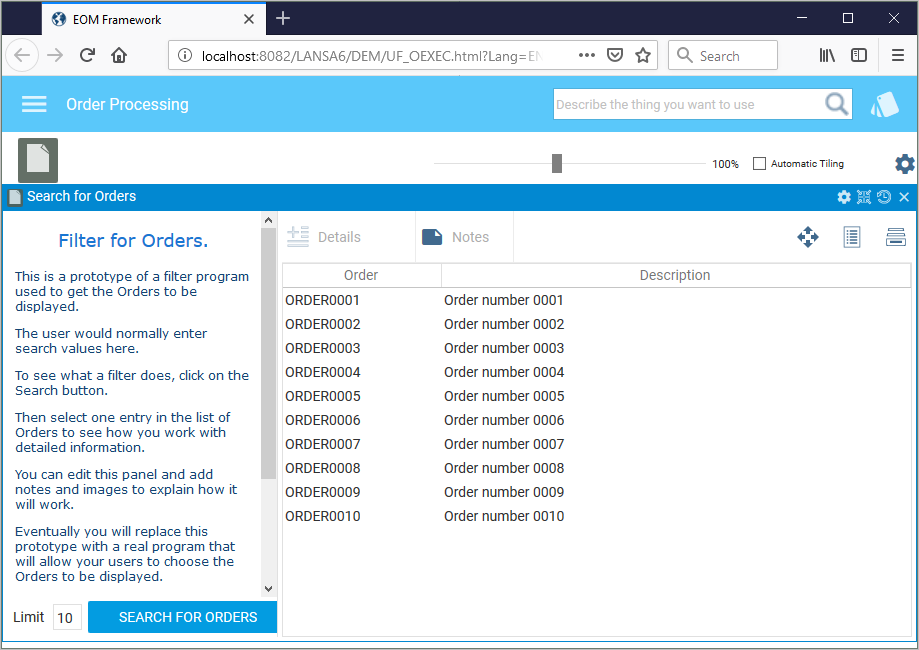
Task: Click the list-view icon above the Description column
Action: pos(852,237)
